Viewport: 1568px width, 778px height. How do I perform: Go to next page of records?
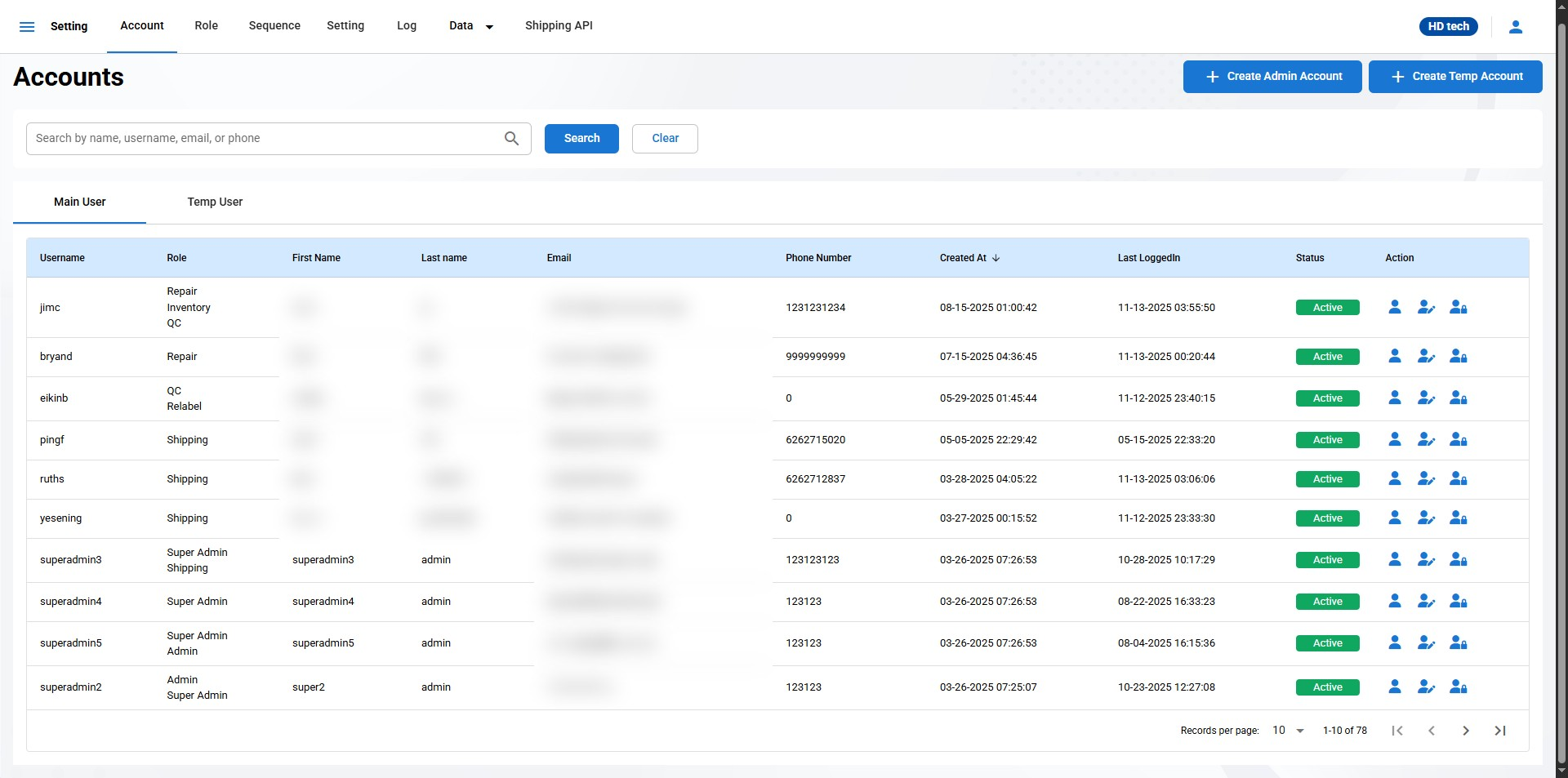(x=1465, y=731)
